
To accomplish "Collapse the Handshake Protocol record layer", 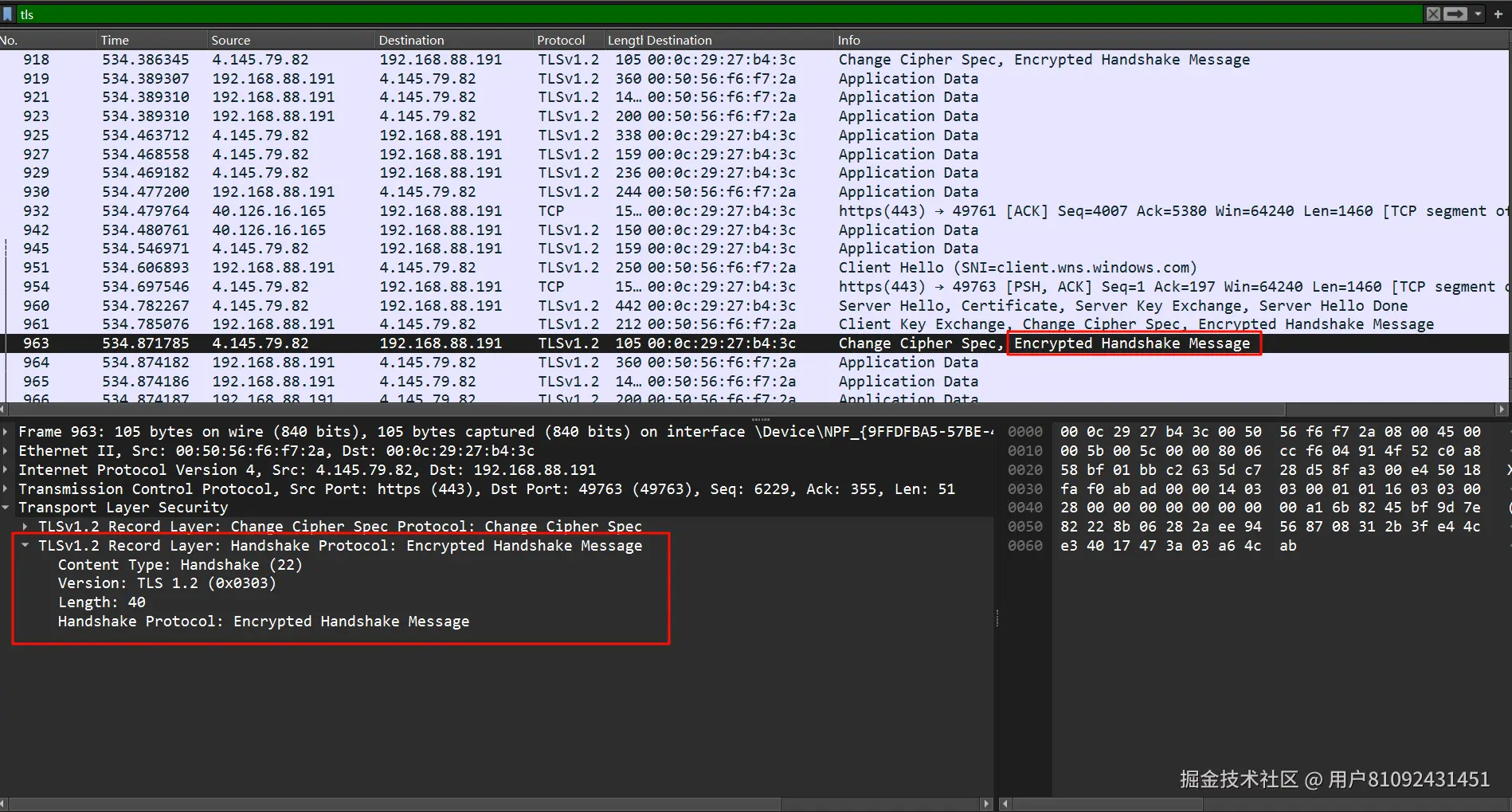I will (25, 546).
